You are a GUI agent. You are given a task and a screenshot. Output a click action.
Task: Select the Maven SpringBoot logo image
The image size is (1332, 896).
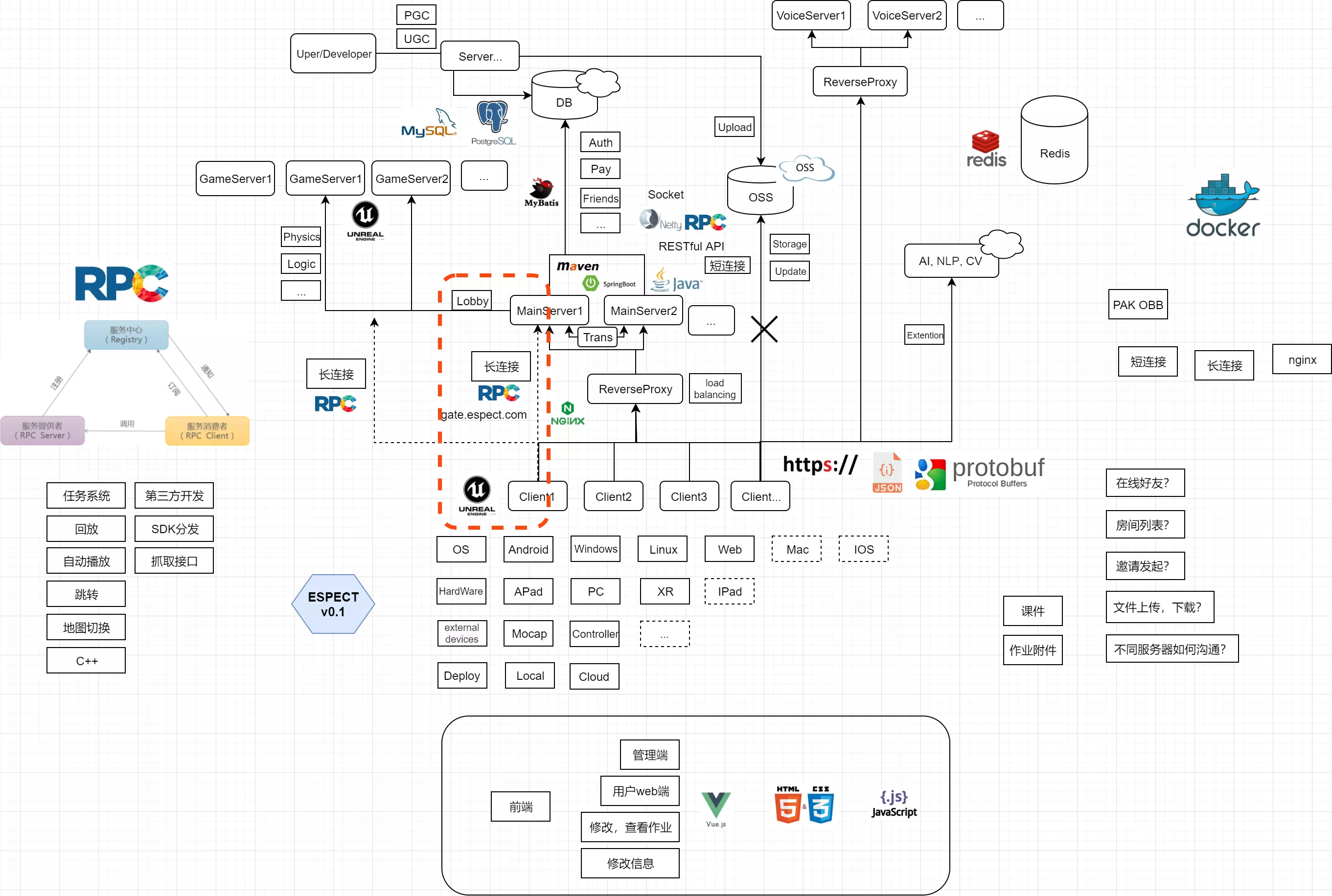pos(596,275)
